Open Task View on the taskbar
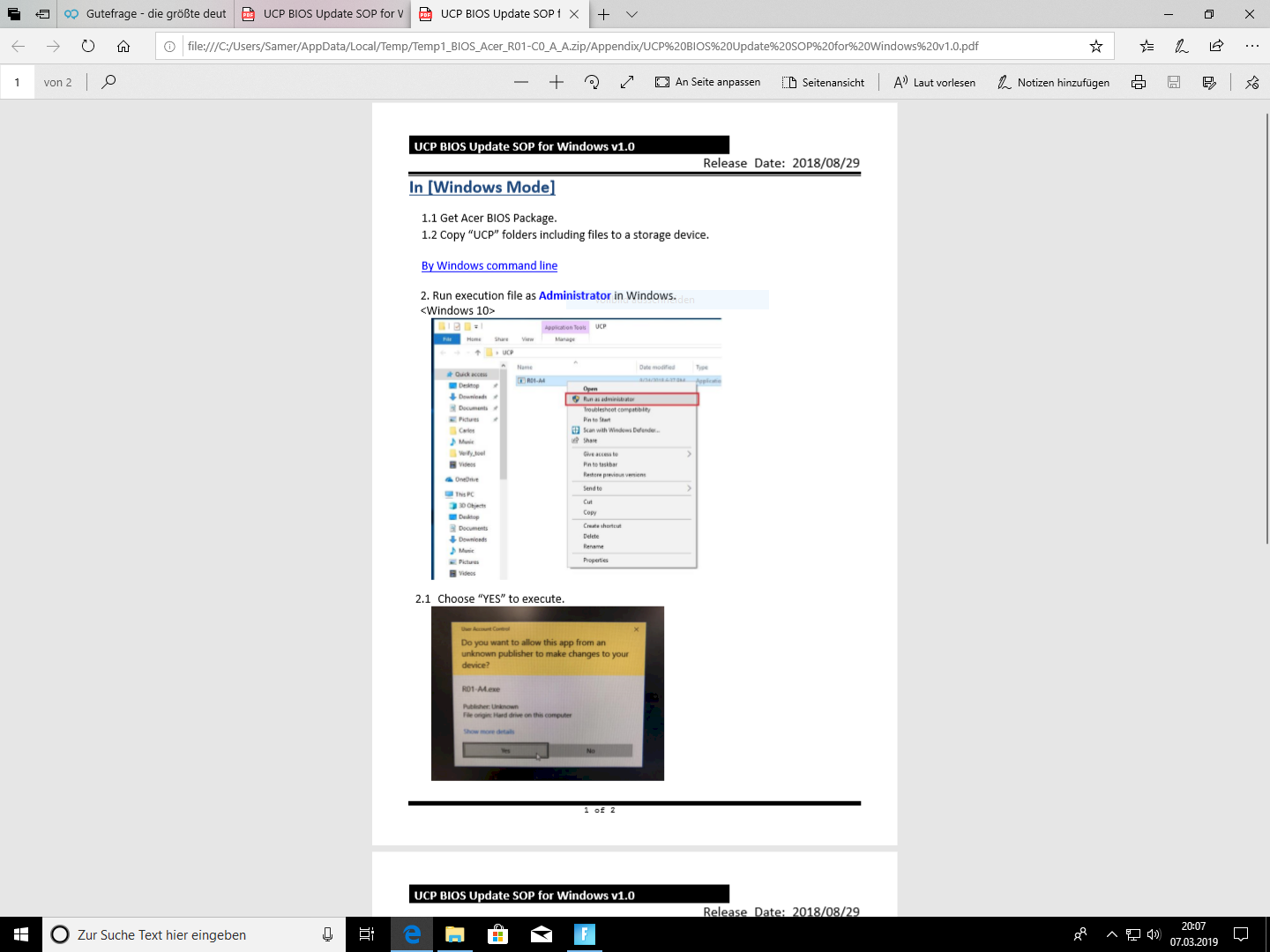Screen dimensions: 1270x952 tap(367, 934)
